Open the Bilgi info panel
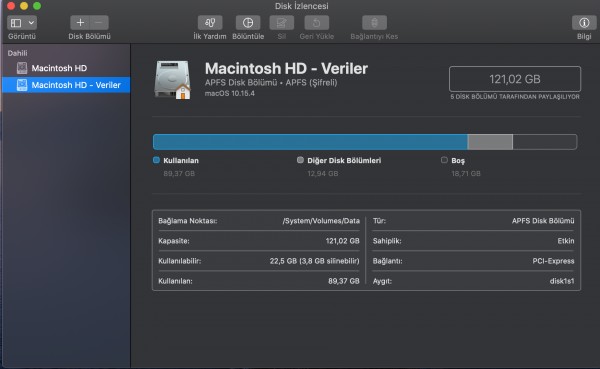 pos(584,23)
